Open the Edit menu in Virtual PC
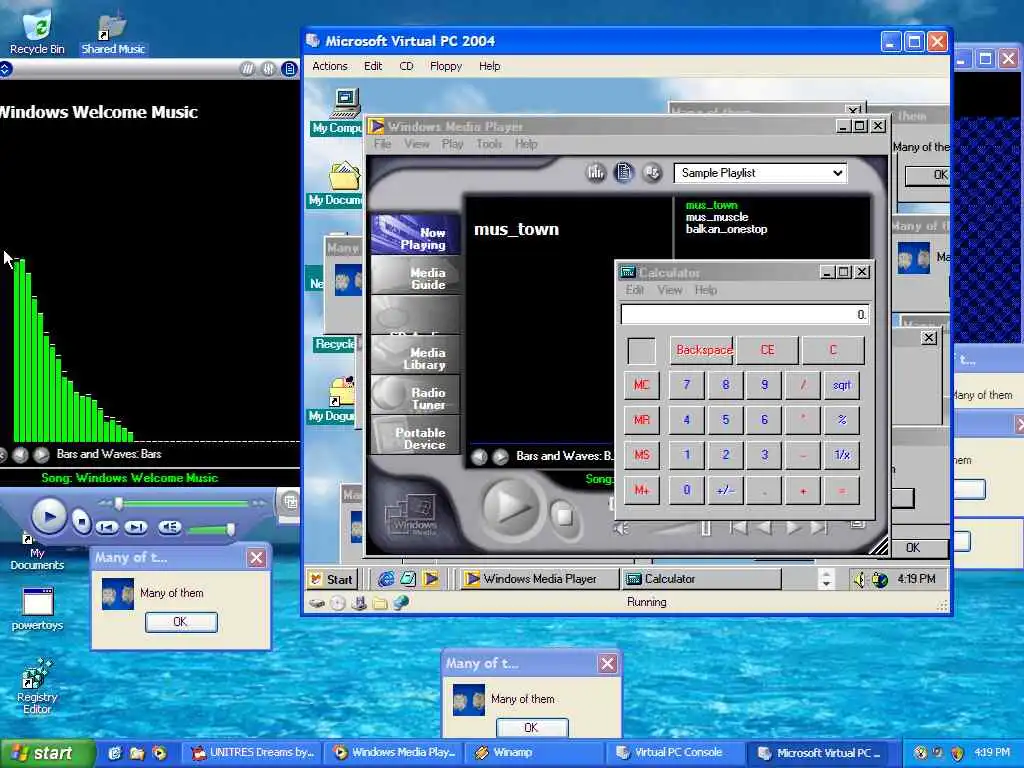The height and width of the screenshot is (768, 1024). [x=373, y=66]
